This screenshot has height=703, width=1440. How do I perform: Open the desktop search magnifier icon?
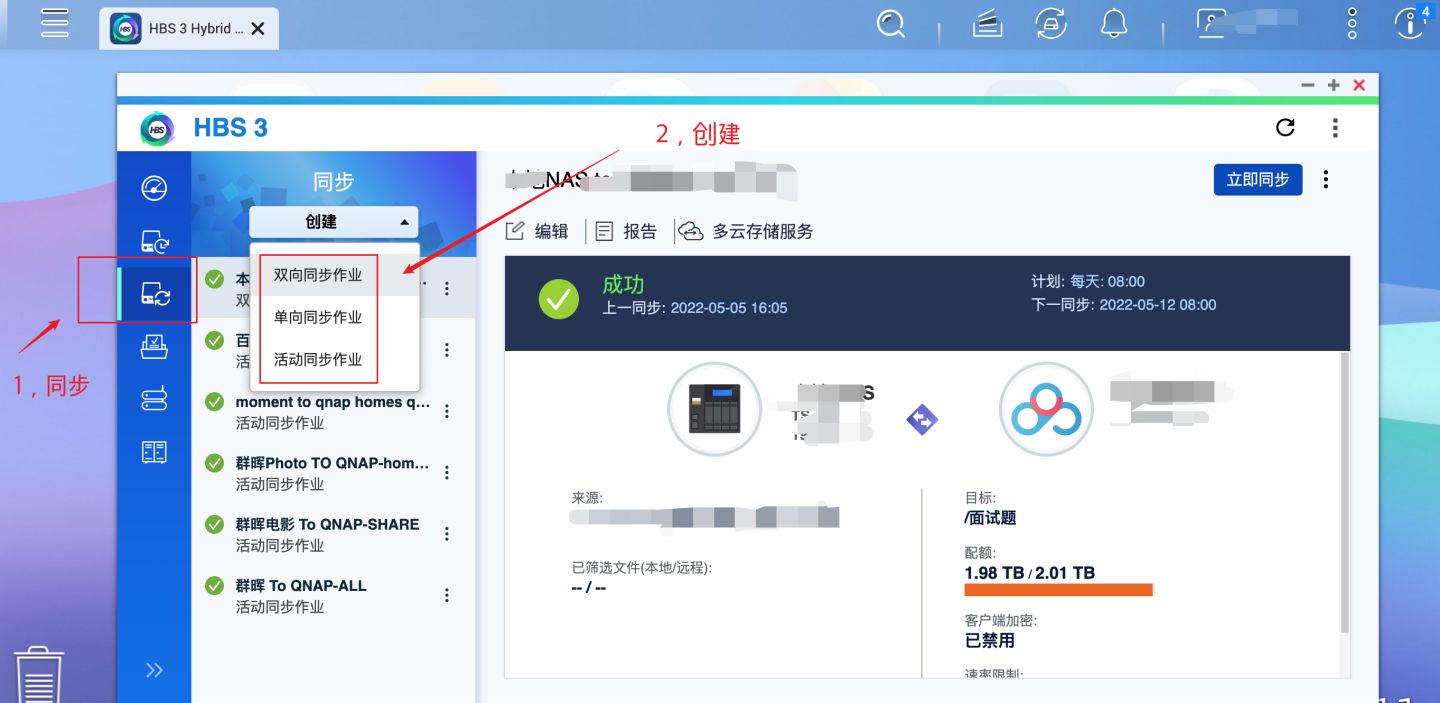(889, 25)
